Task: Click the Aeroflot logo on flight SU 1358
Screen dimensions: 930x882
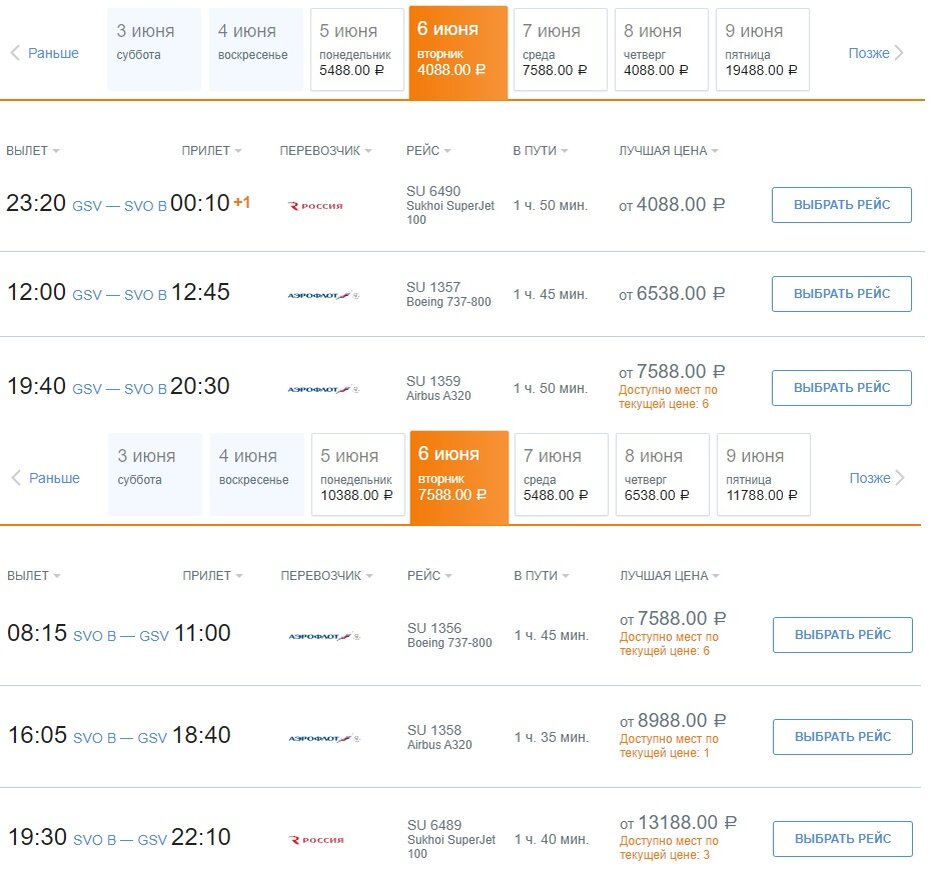Action: tap(324, 738)
